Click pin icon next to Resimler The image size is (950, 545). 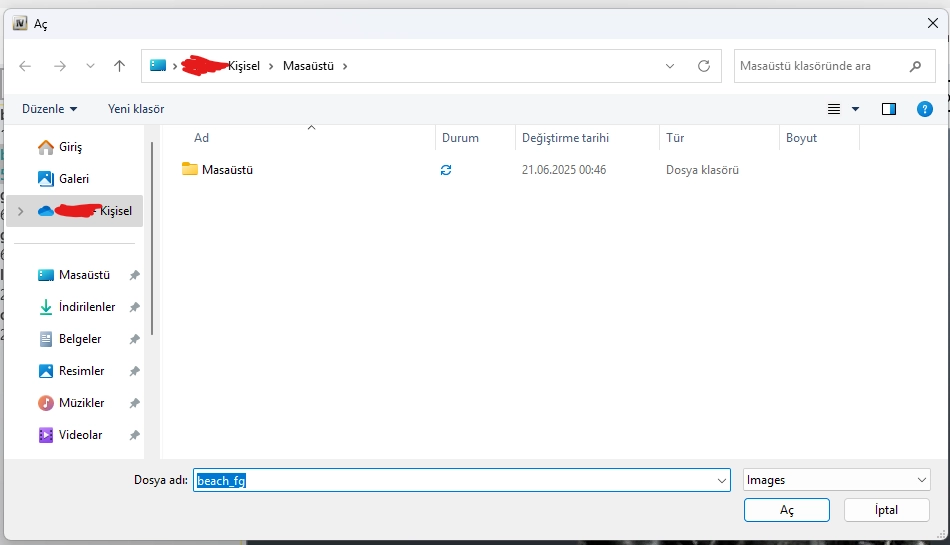click(x=135, y=371)
